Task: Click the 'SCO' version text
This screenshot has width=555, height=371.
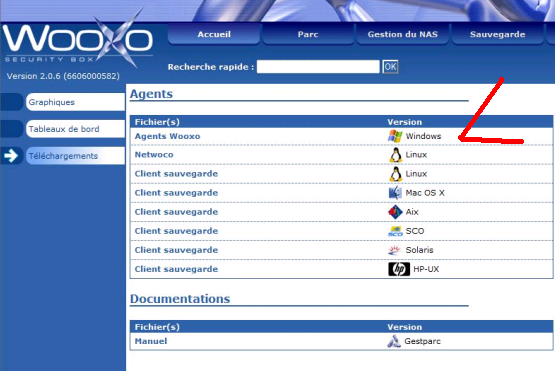Action: coord(415,231)
